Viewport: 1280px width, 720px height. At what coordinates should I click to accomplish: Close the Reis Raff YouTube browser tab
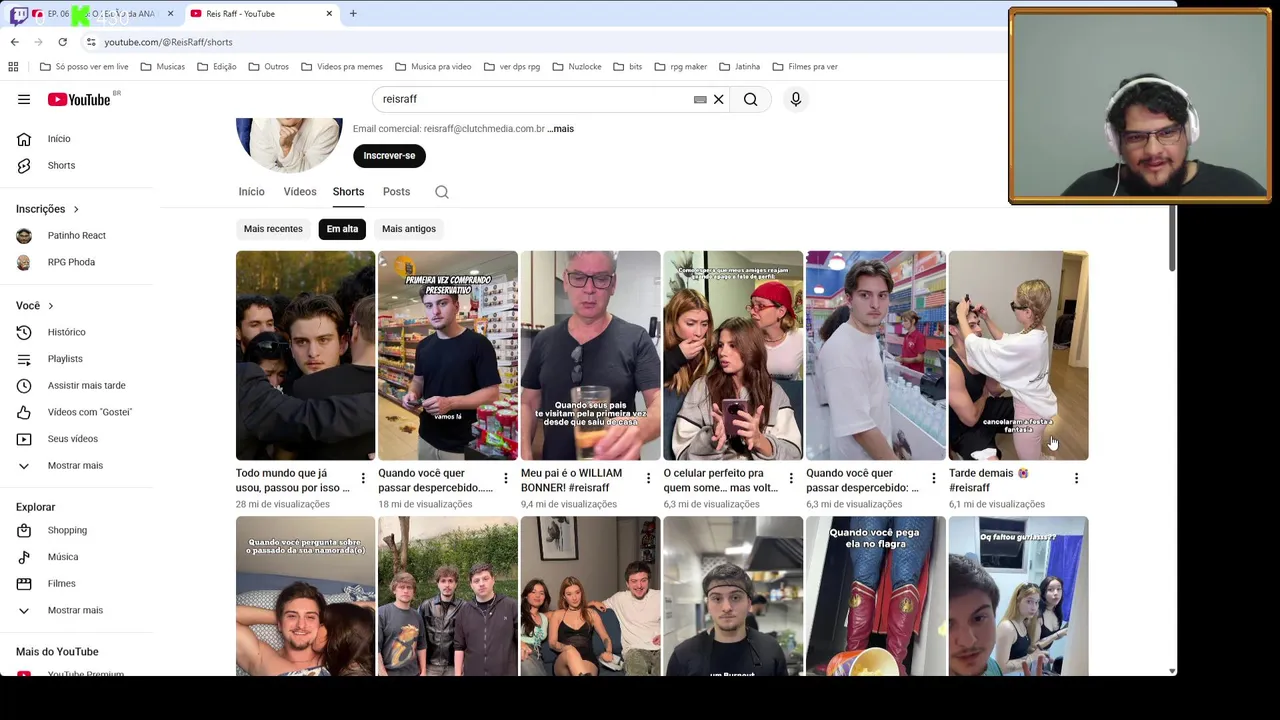pyautogui.click(x=329, y=14)
